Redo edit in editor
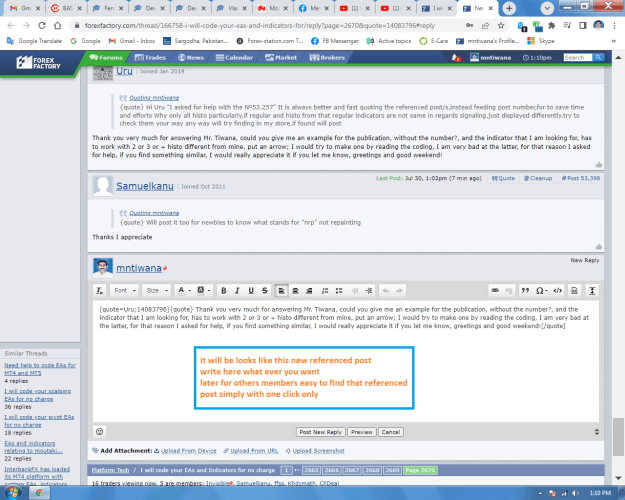 (399, 291)
